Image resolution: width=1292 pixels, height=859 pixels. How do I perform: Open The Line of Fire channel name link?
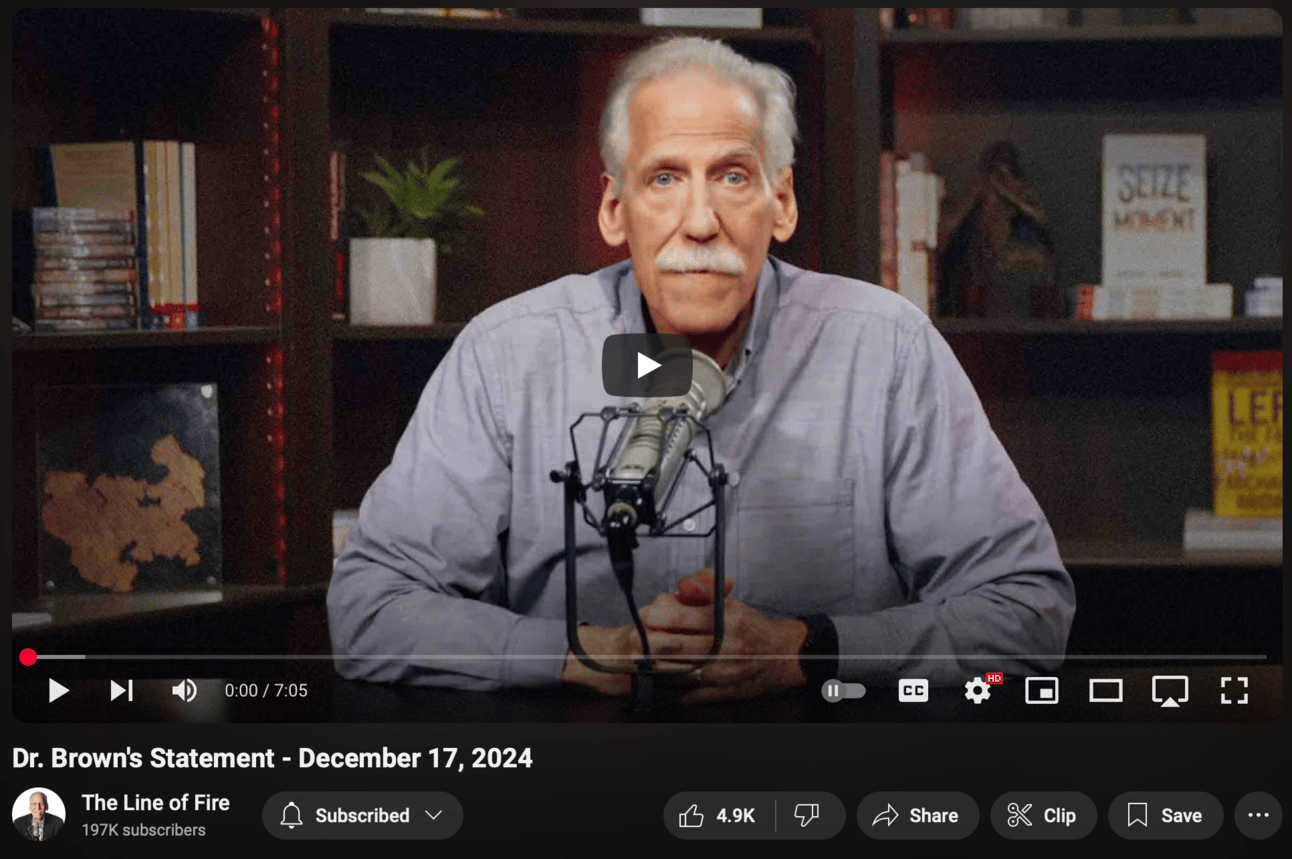[155, 803]
